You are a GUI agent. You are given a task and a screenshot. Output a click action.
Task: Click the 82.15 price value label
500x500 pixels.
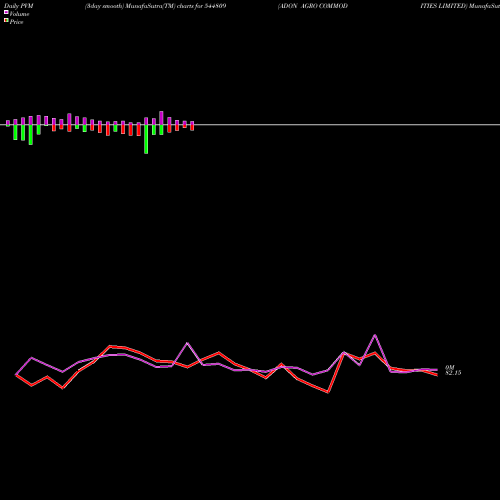453,373
